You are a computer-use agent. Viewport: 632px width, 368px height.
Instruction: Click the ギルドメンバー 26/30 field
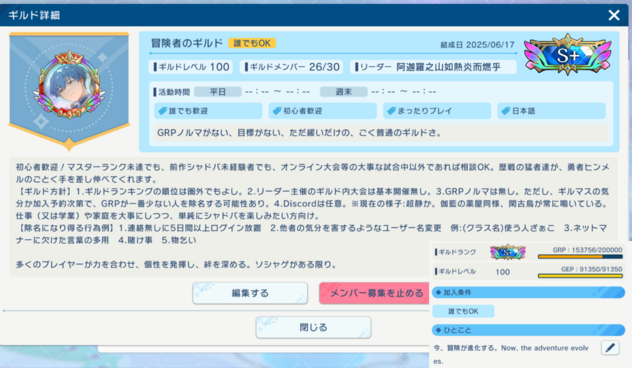coord(291,67)
